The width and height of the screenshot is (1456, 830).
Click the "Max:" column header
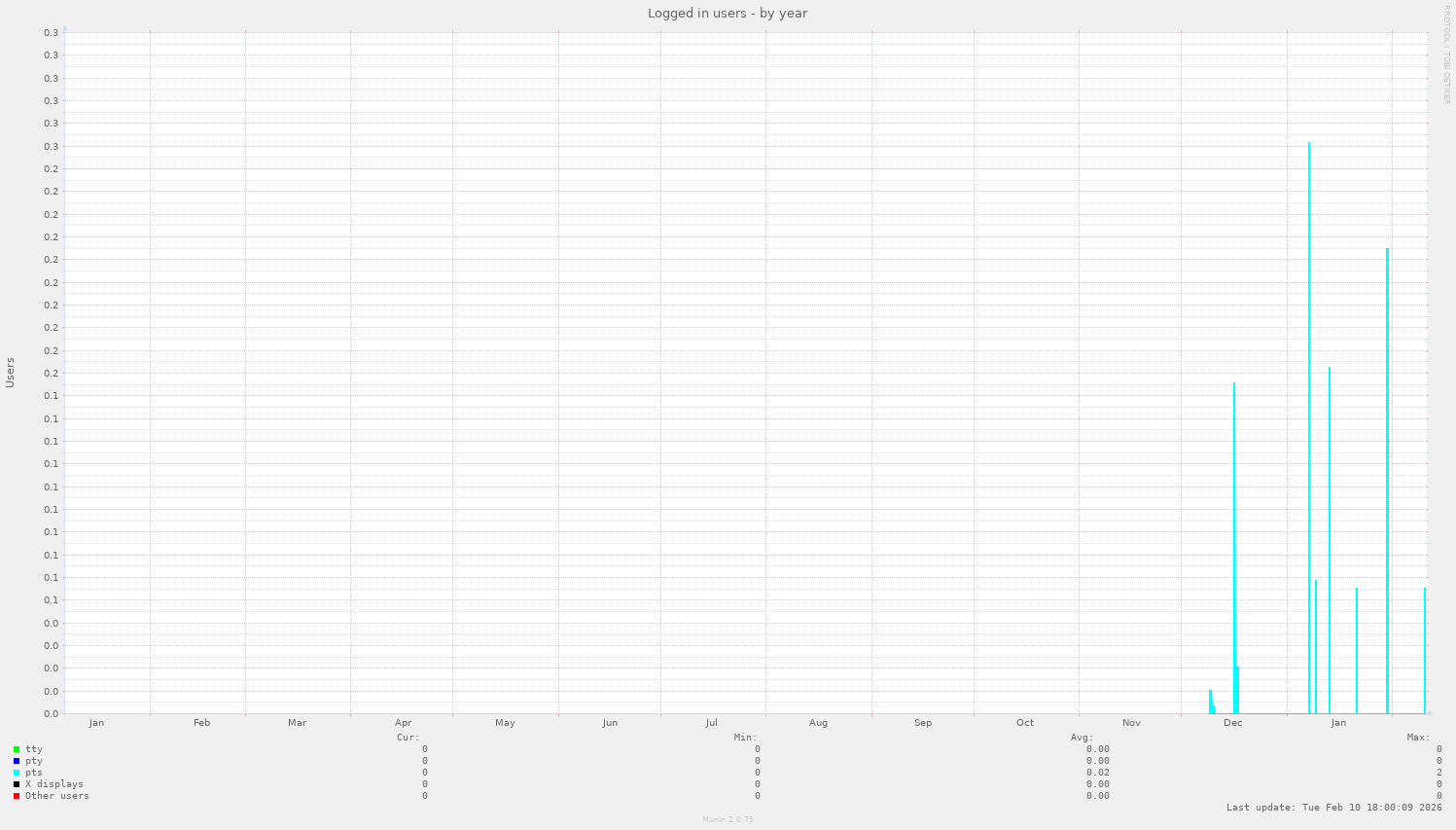click(1418, 738)
